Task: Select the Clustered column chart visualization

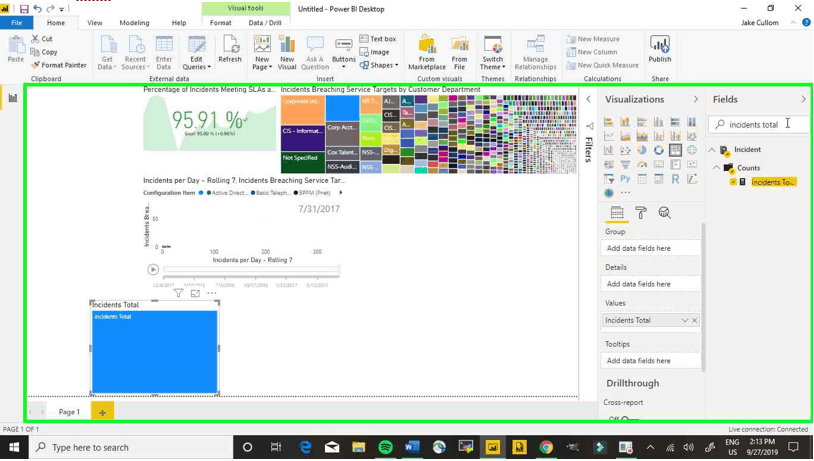Action: 658,122
